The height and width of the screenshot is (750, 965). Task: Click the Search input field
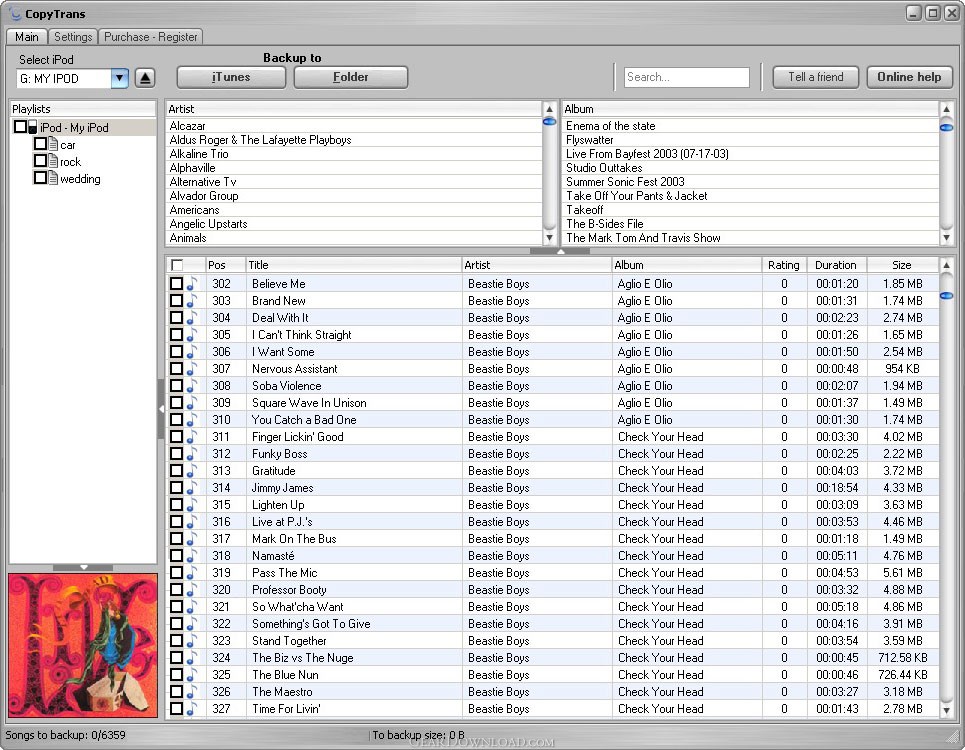pyautogui.click(x=686, y=78)
